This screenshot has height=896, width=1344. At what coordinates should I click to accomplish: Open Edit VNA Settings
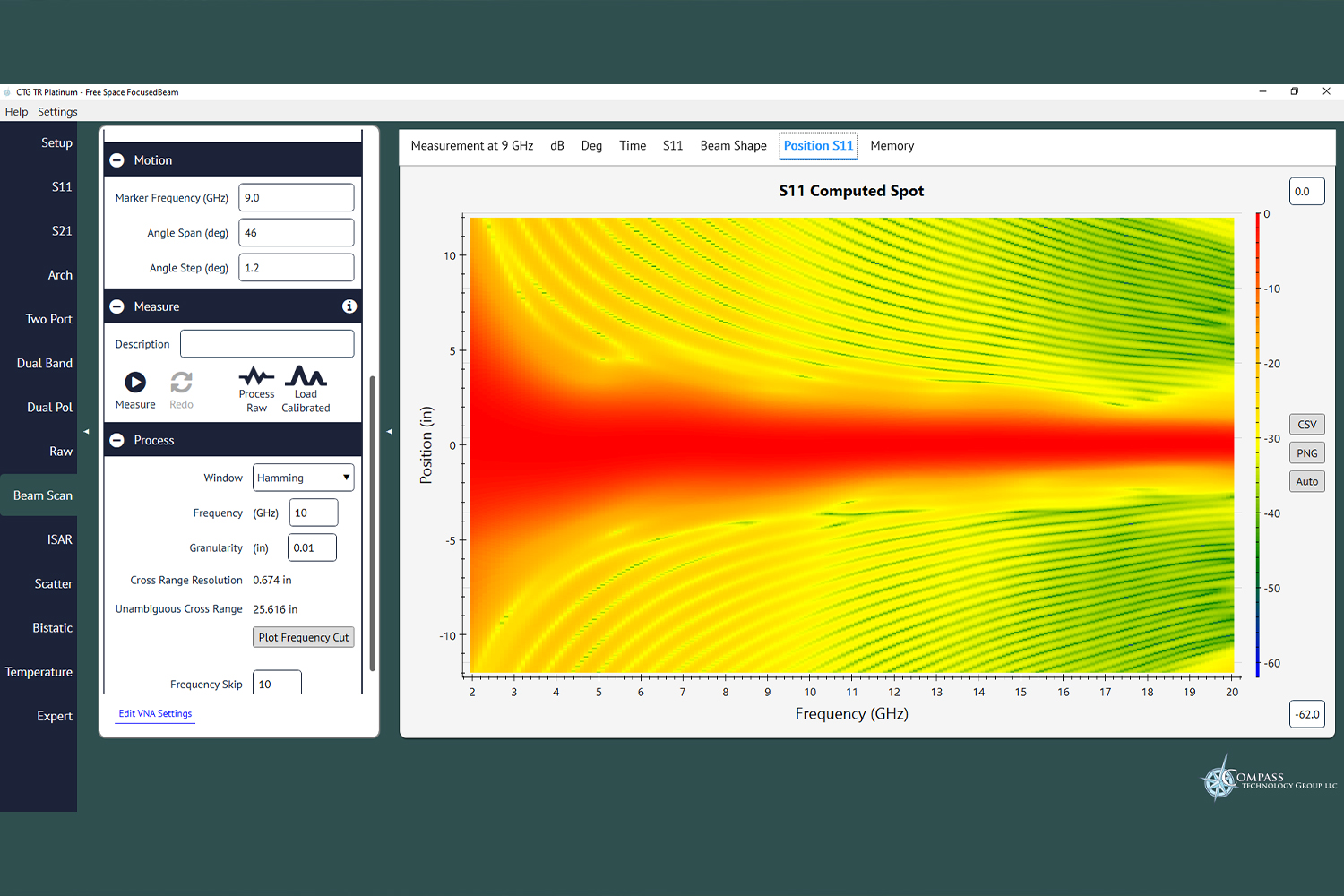[154, 713]
